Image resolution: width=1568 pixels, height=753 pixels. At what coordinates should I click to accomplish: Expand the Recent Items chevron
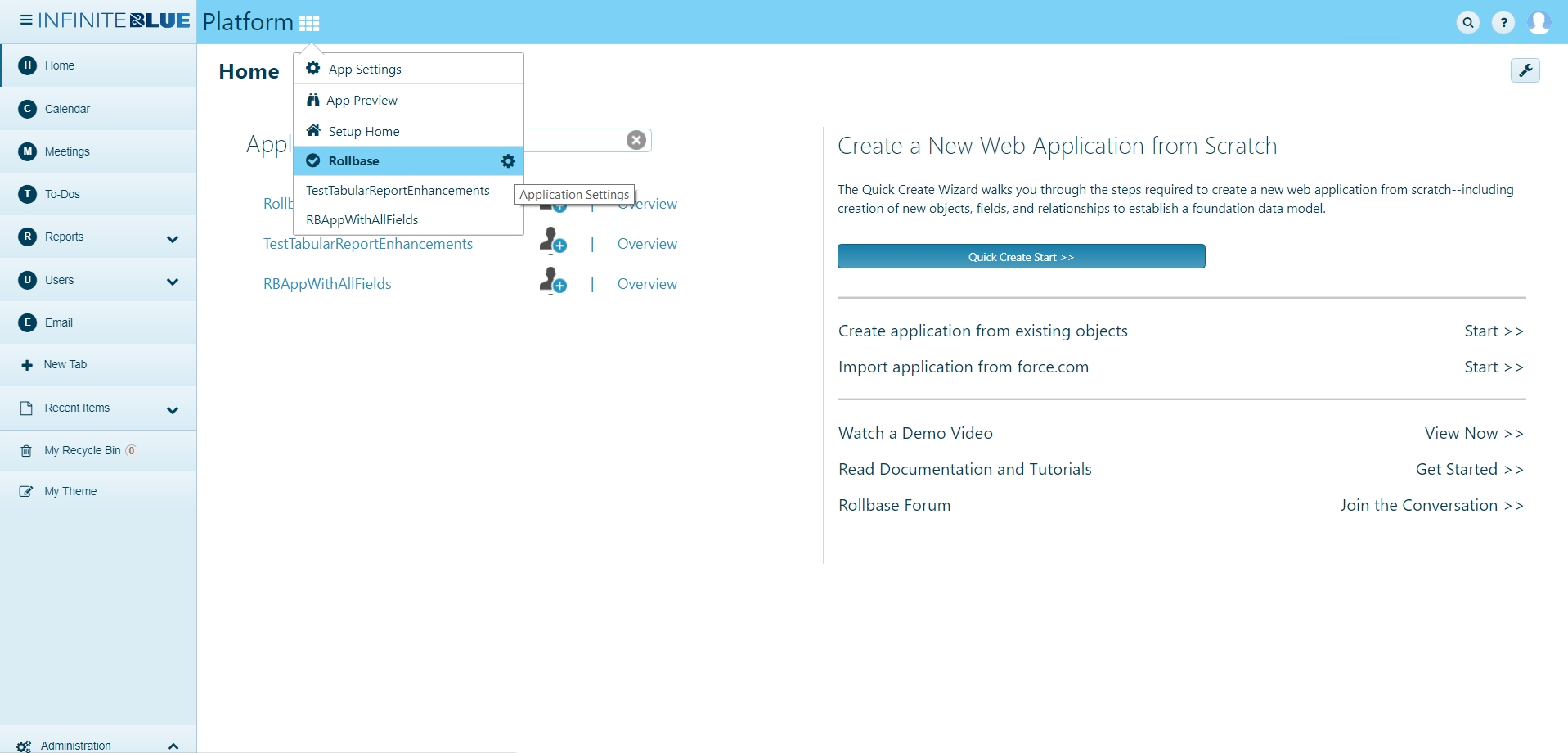[173, 410]
